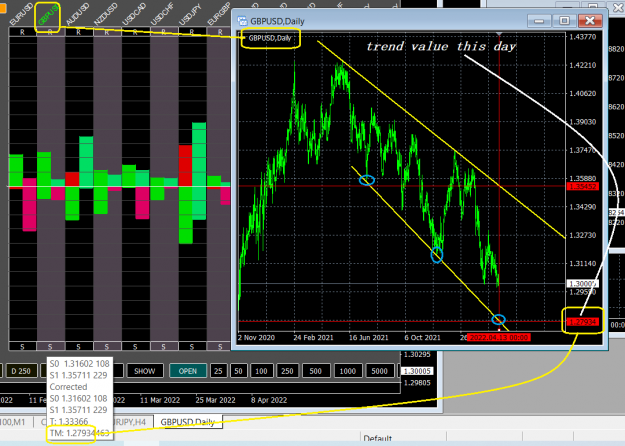Click the 2 Nov 2020 date label
Screen dimensions: 625x446
256,338
